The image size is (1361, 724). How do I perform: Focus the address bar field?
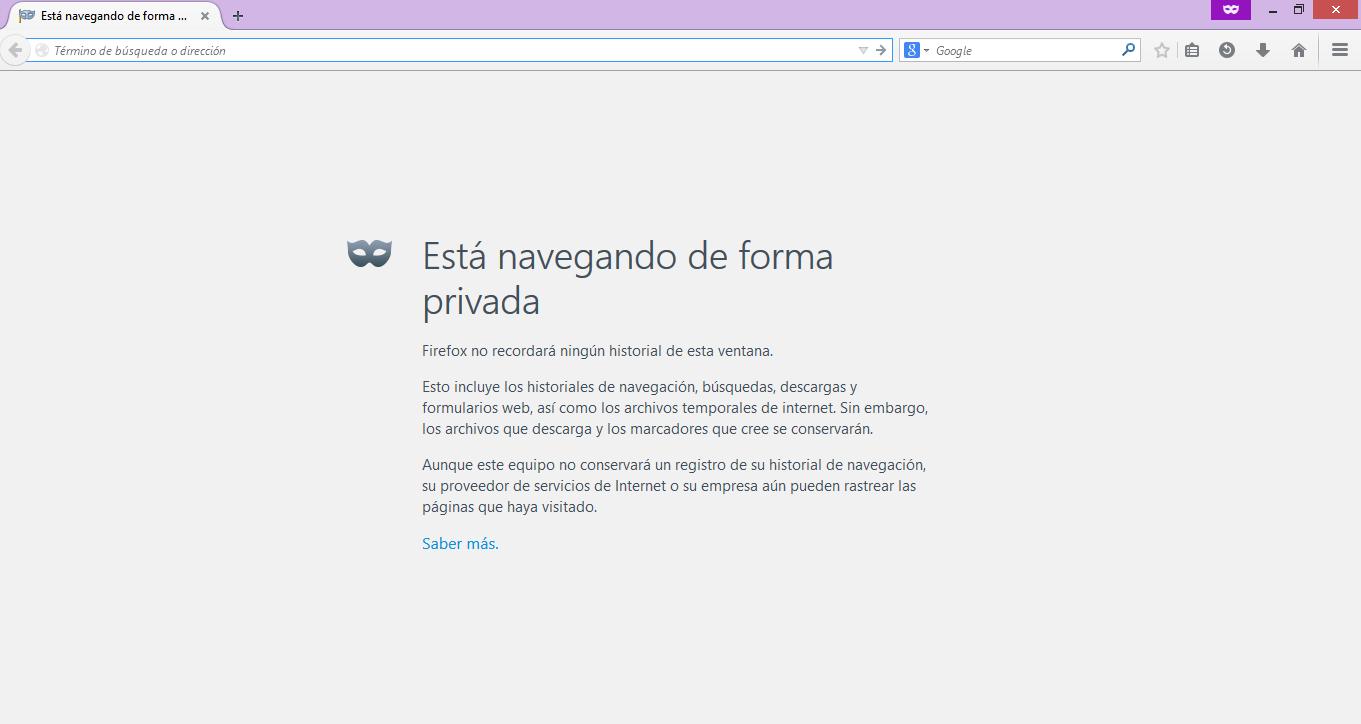450,50
